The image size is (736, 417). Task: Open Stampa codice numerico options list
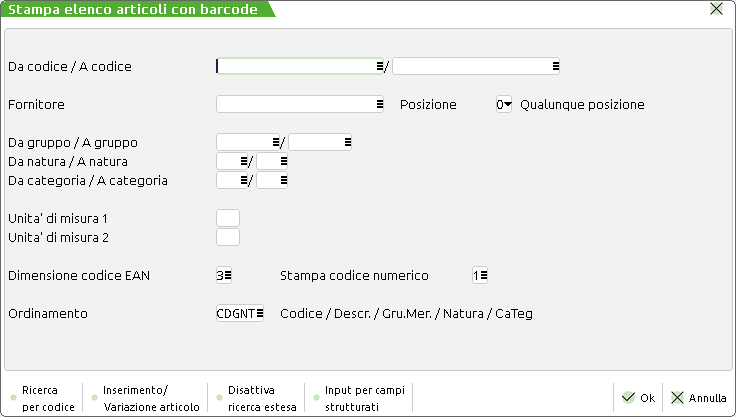tap(484, 275)
